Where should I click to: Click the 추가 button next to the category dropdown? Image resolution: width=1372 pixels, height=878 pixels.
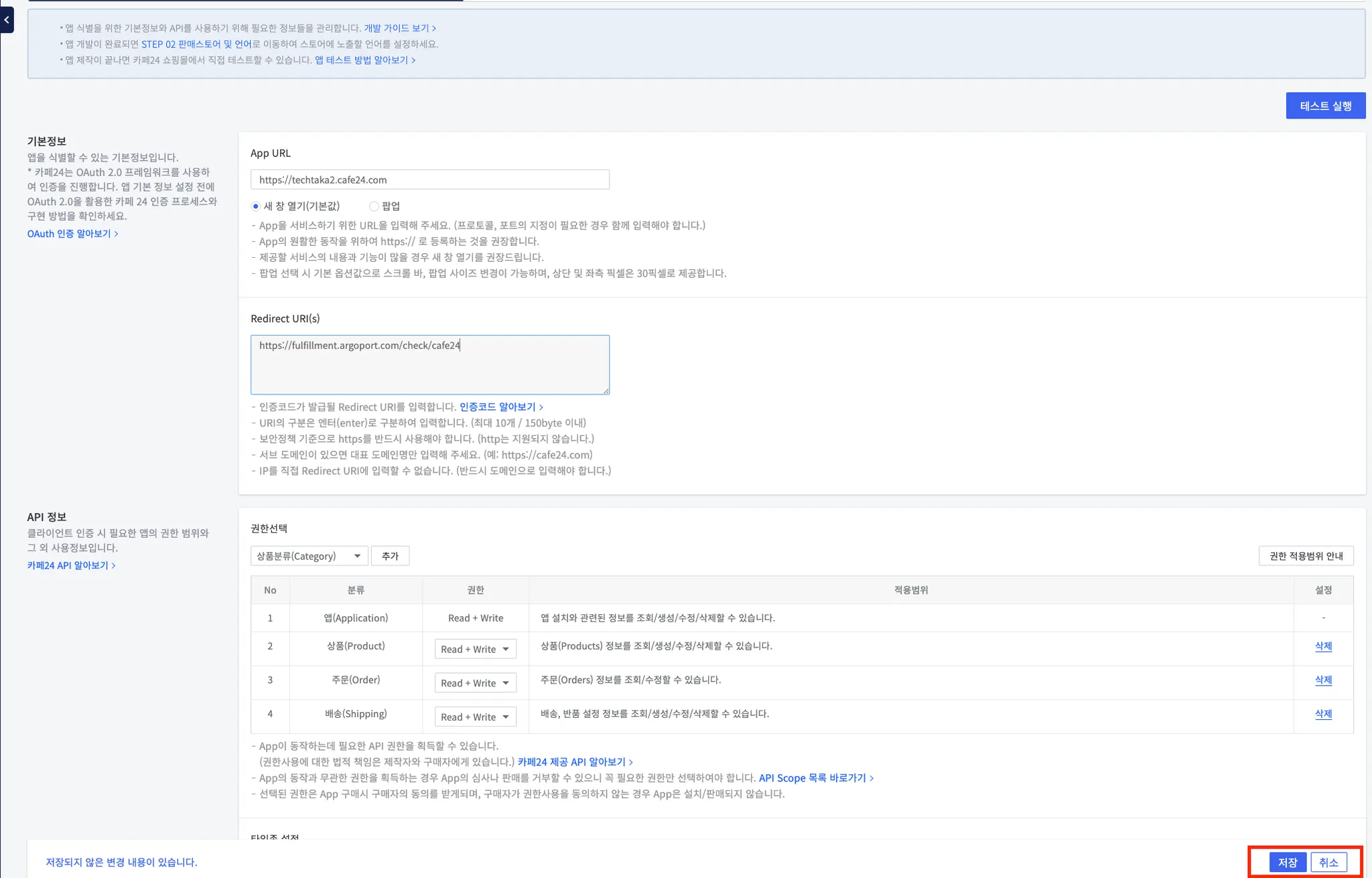[x=390, y=556]
